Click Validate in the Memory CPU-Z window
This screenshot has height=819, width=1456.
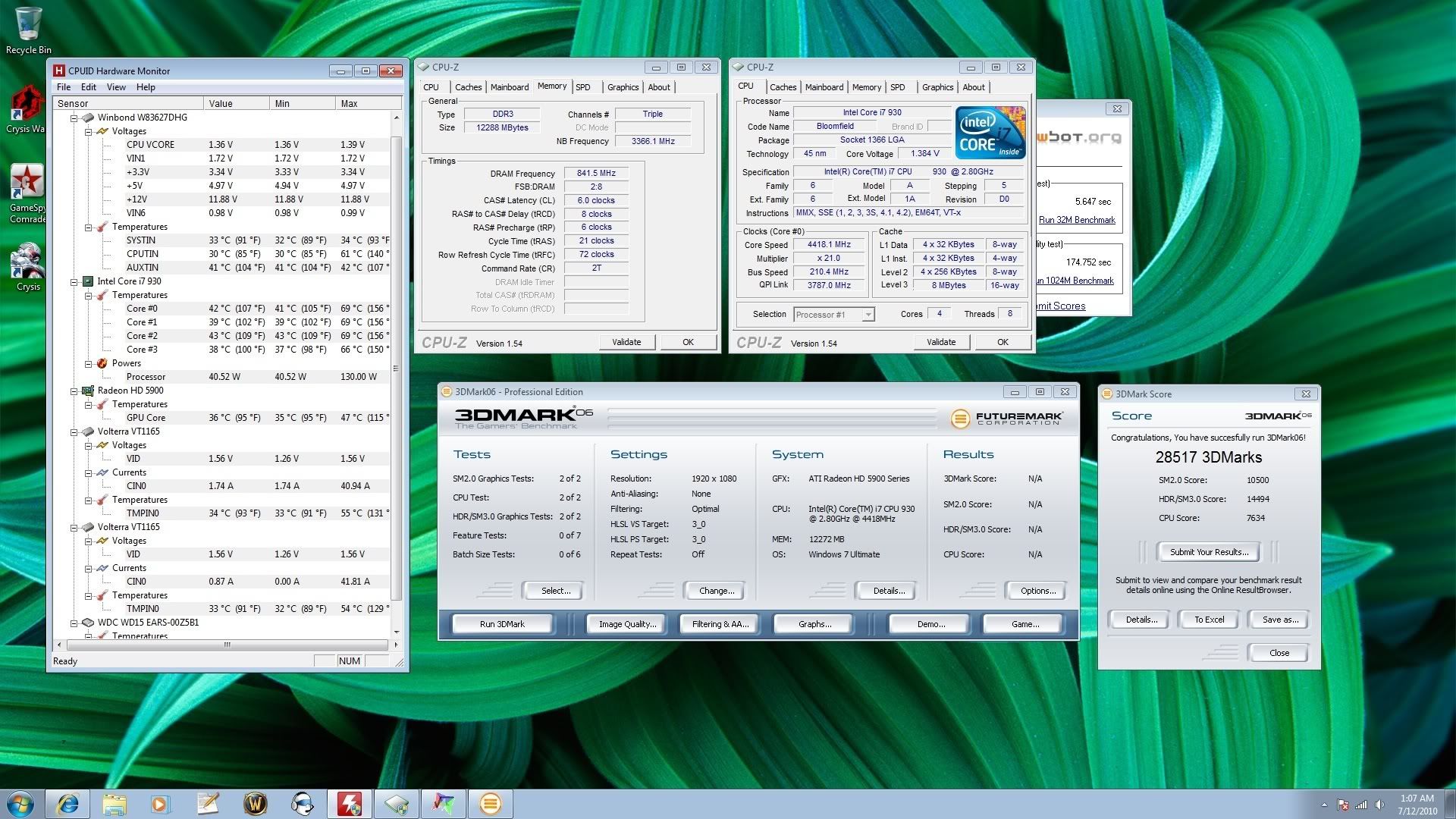point(626,342)
